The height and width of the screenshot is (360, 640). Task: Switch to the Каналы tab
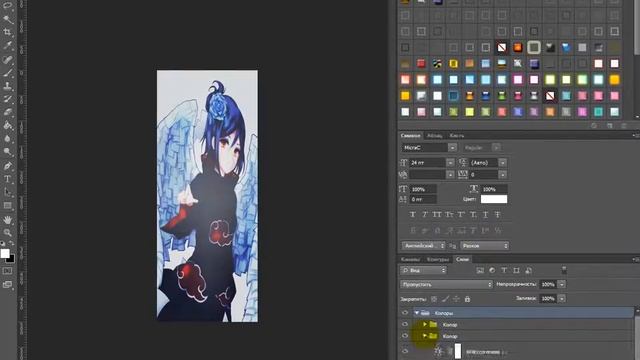coord(410,259)
